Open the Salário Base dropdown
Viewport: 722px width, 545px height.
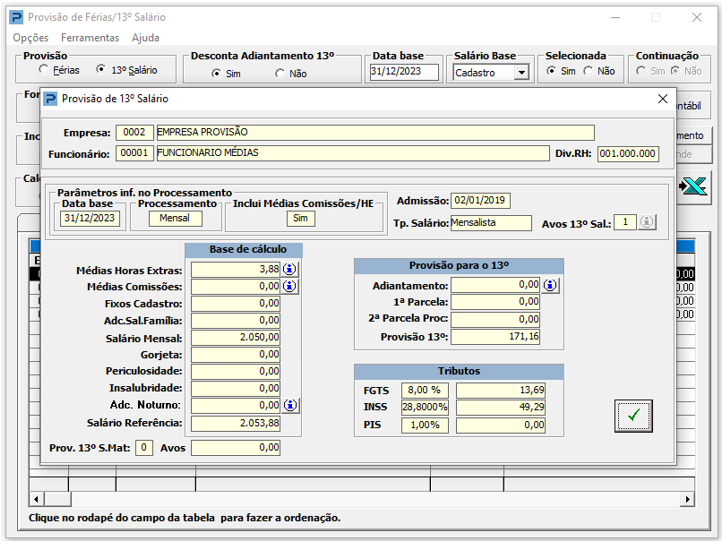[x=520, y=73]
